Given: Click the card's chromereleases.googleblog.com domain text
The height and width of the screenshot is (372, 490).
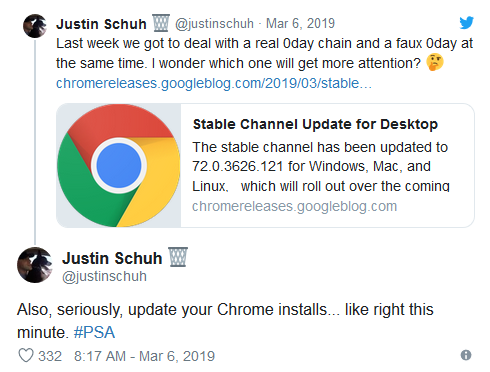Looking at the screenshot, I should [x=295, y=206].
